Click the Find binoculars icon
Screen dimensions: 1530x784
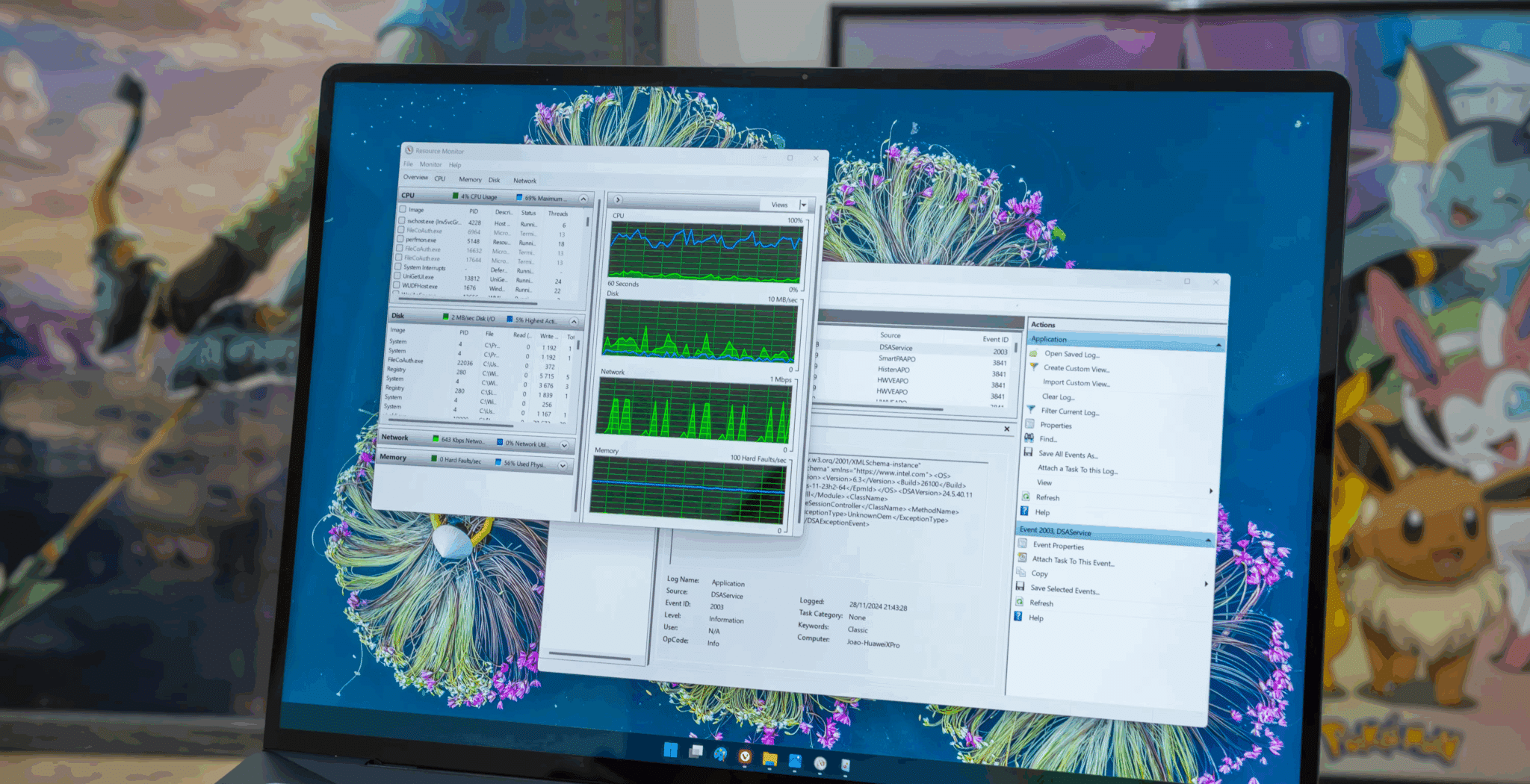tap(1029, 438)
